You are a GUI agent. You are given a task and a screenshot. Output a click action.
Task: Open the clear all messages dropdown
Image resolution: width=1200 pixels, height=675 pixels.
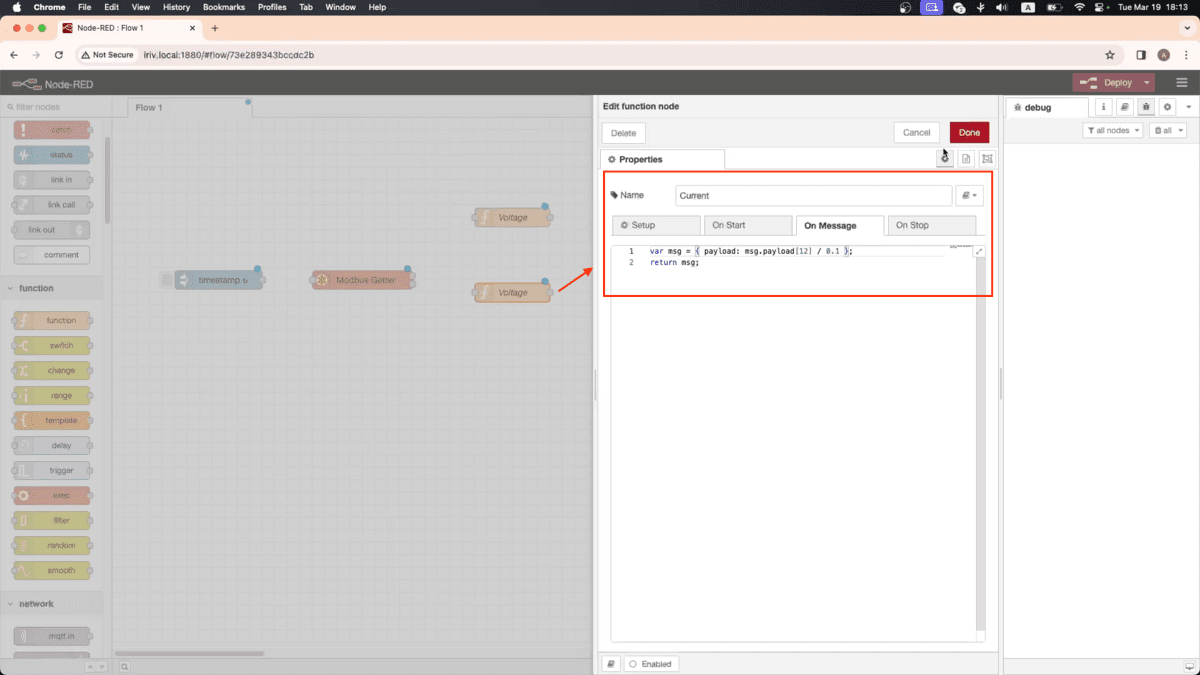pyautogui.click(x=1167, y=131)
